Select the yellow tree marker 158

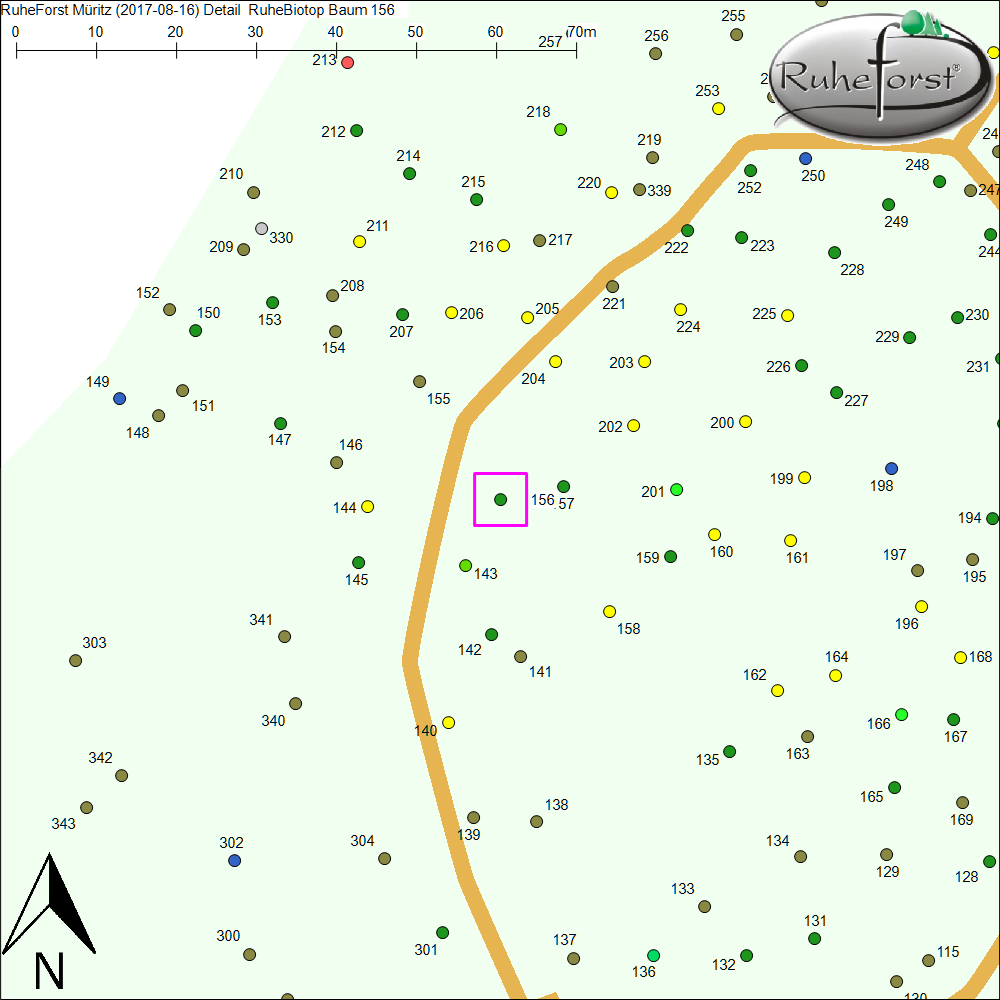point(609,611)
